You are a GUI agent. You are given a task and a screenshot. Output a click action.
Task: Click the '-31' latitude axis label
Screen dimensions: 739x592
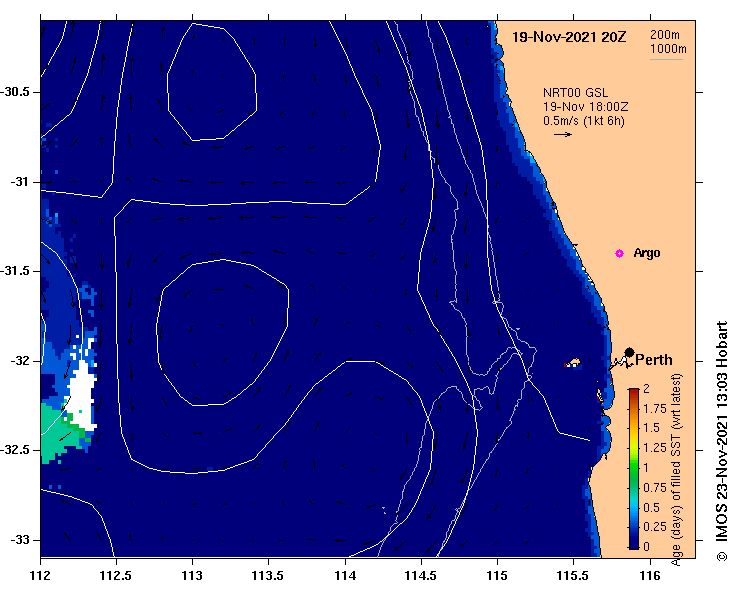19,181
